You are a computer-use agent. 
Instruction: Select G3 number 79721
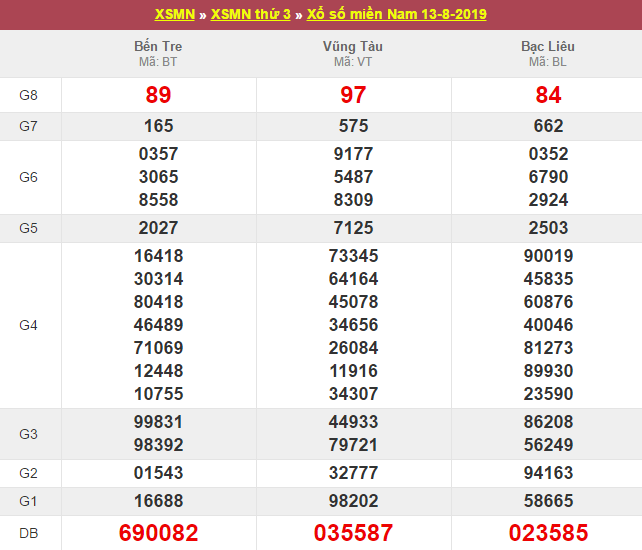353,445
